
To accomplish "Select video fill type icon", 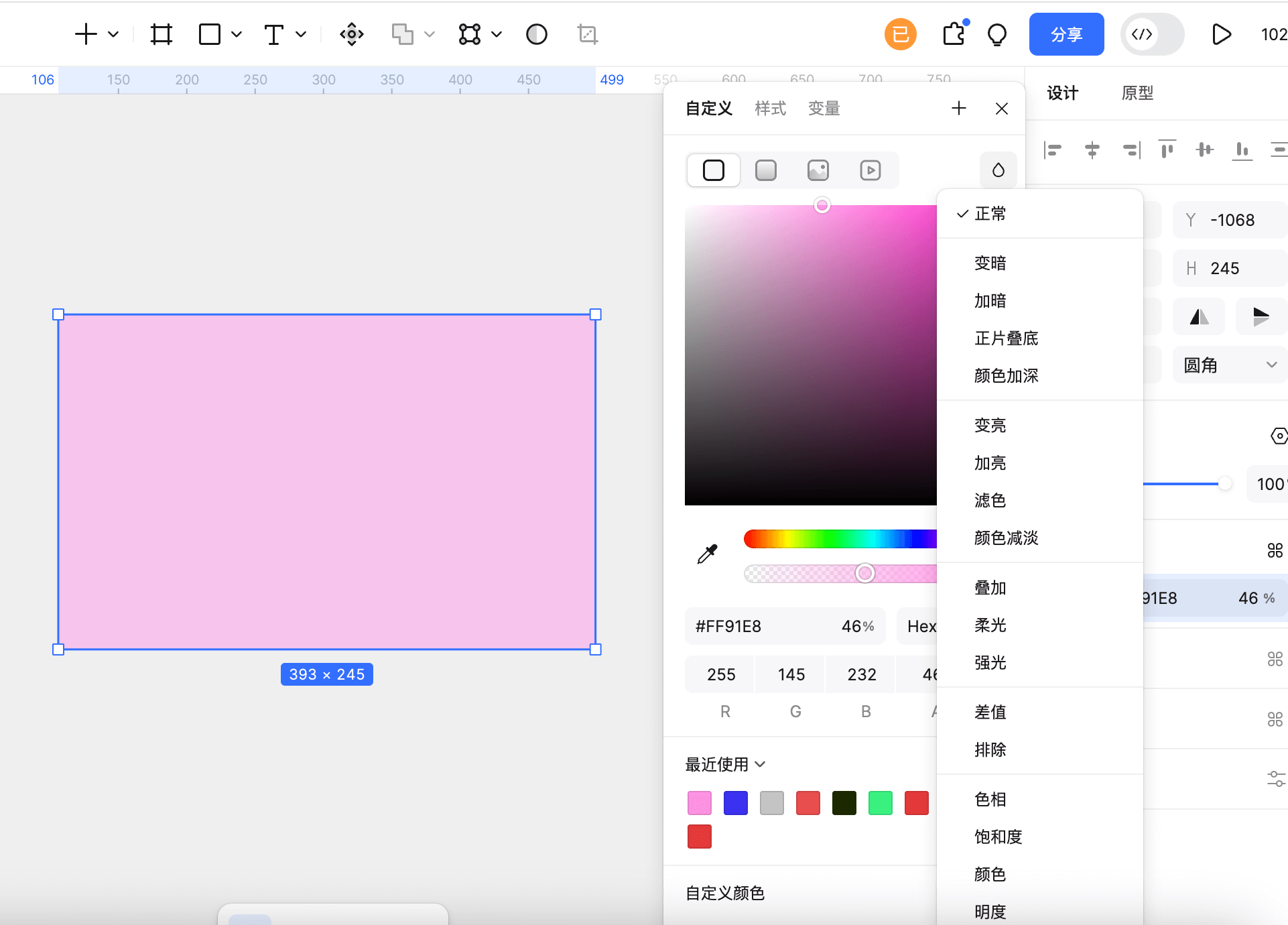I will 870,170.
